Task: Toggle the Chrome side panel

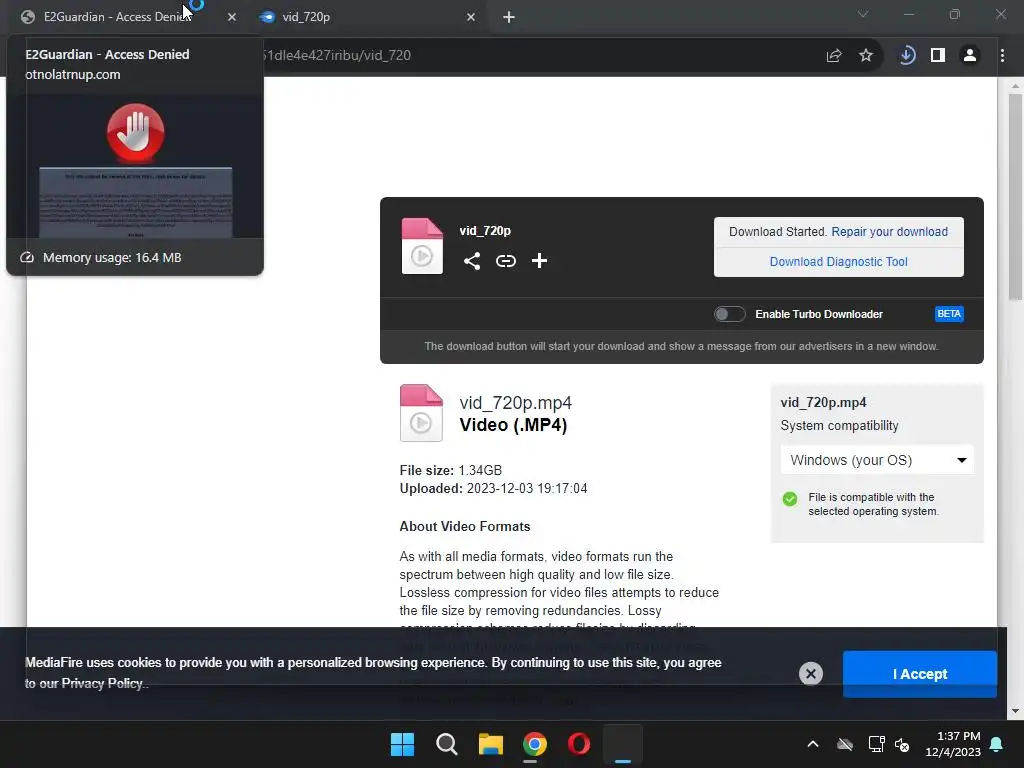Action: [938, 56]
